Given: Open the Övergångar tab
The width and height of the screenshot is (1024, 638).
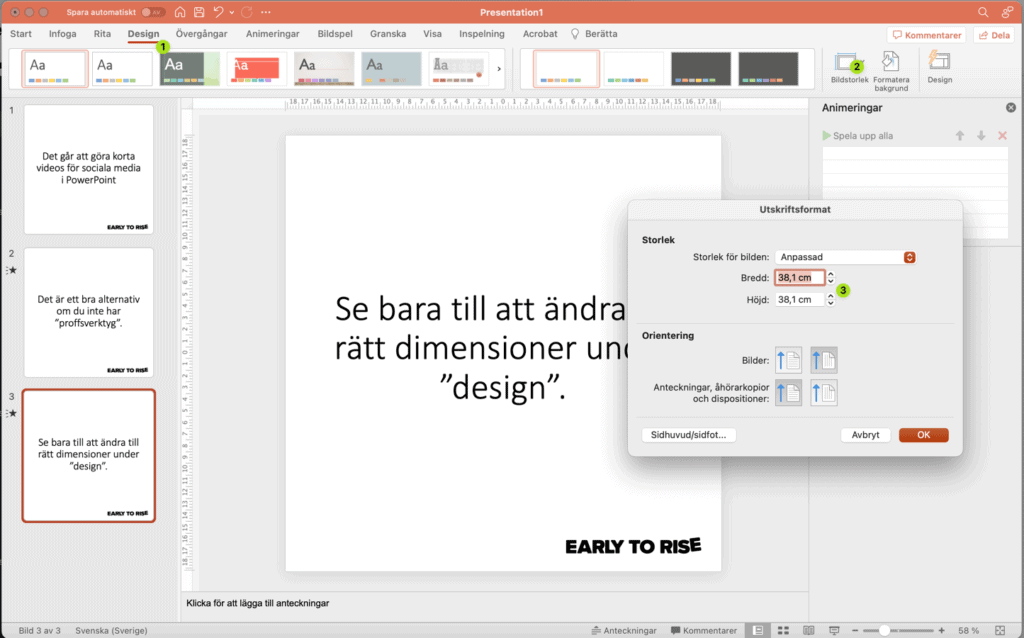Looking at the screenshot, I should (x=202, y=34).
